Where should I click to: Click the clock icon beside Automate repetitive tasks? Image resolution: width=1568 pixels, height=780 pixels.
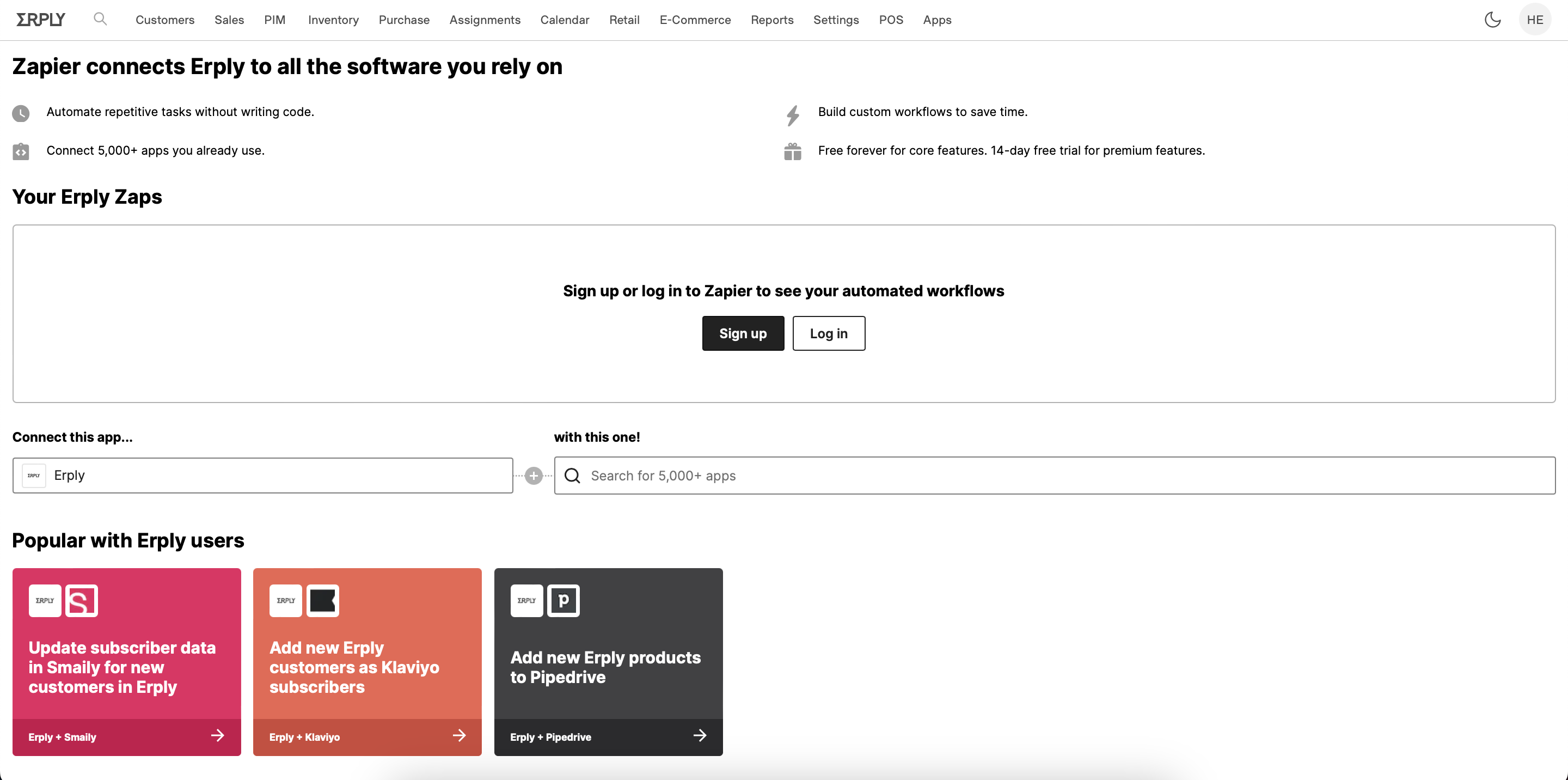(x=21, y=113)
